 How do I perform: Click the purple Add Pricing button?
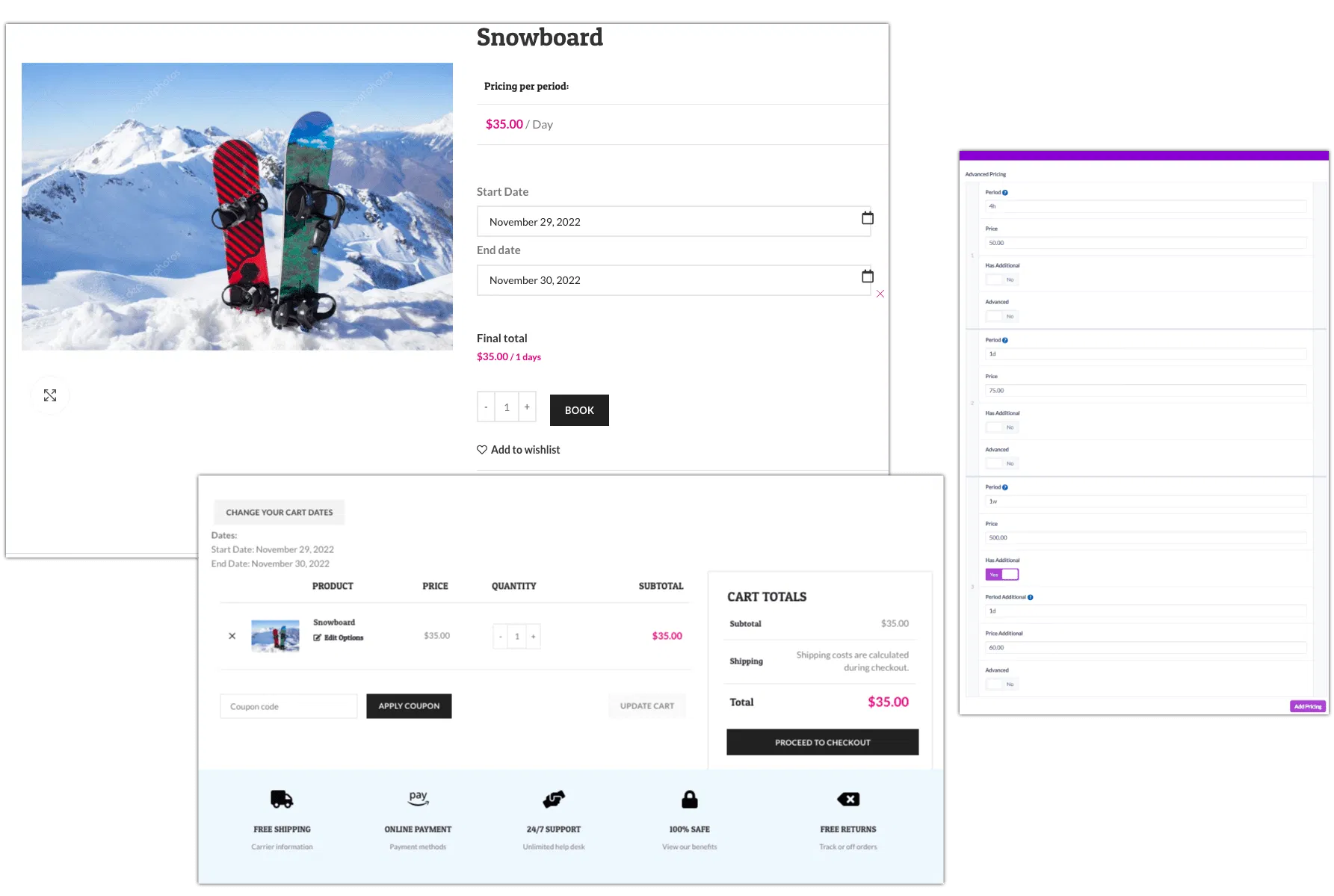coord(1307,706)
